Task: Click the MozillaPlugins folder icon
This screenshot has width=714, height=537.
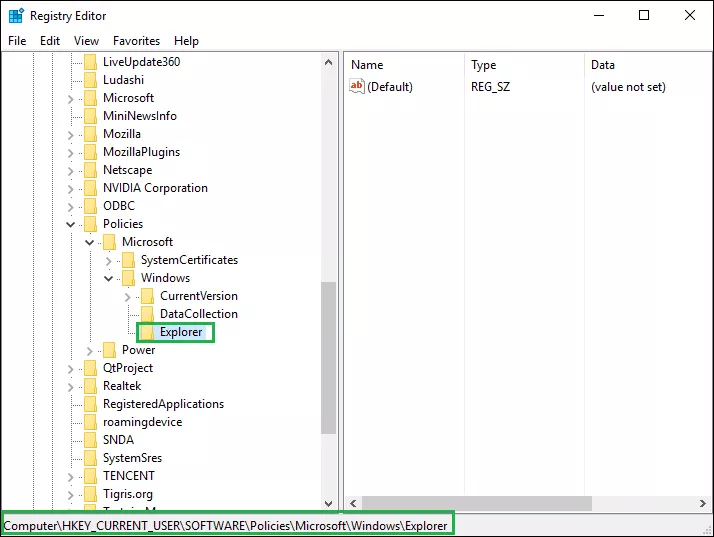Action: (91, 152)
